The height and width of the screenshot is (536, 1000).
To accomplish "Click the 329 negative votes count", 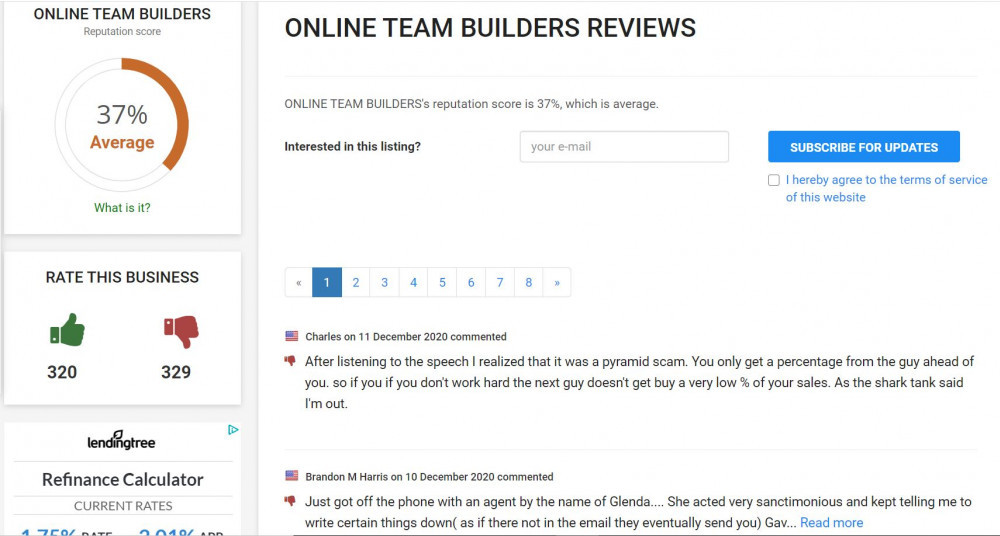I will [176, 373].
